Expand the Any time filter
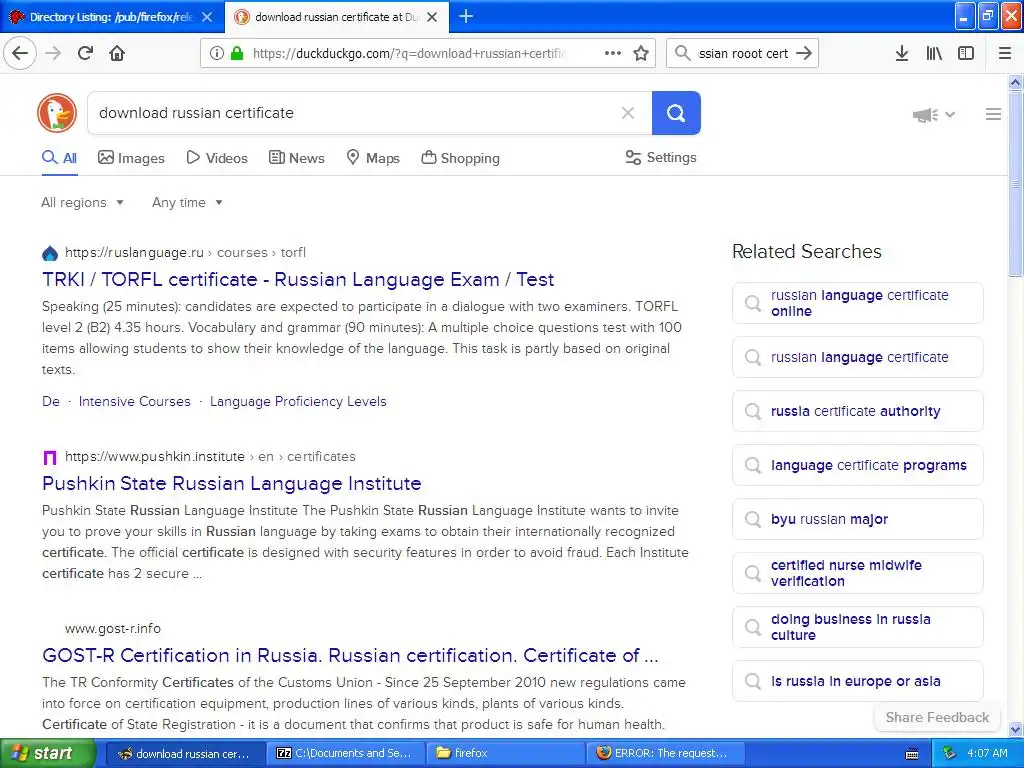Image resolution: width=1024 pixels, height=768 pixels. point(187,202)
